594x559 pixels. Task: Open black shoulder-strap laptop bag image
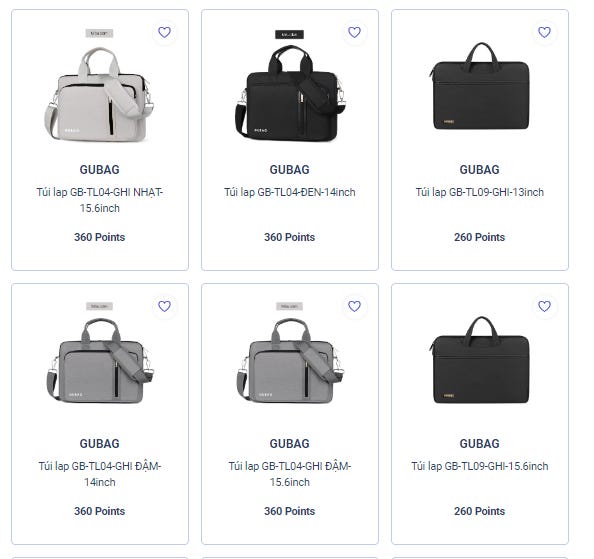(290, 86)
